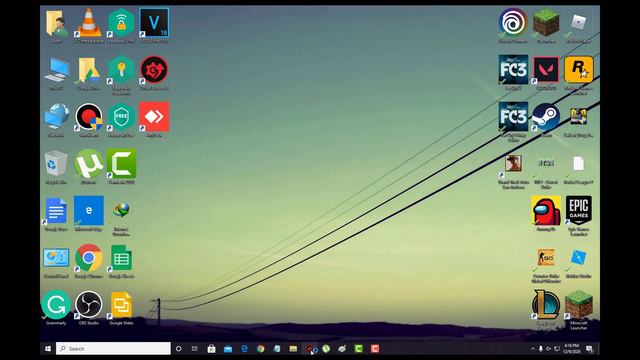Open the Mail app on the taskbar

[228, 349]
